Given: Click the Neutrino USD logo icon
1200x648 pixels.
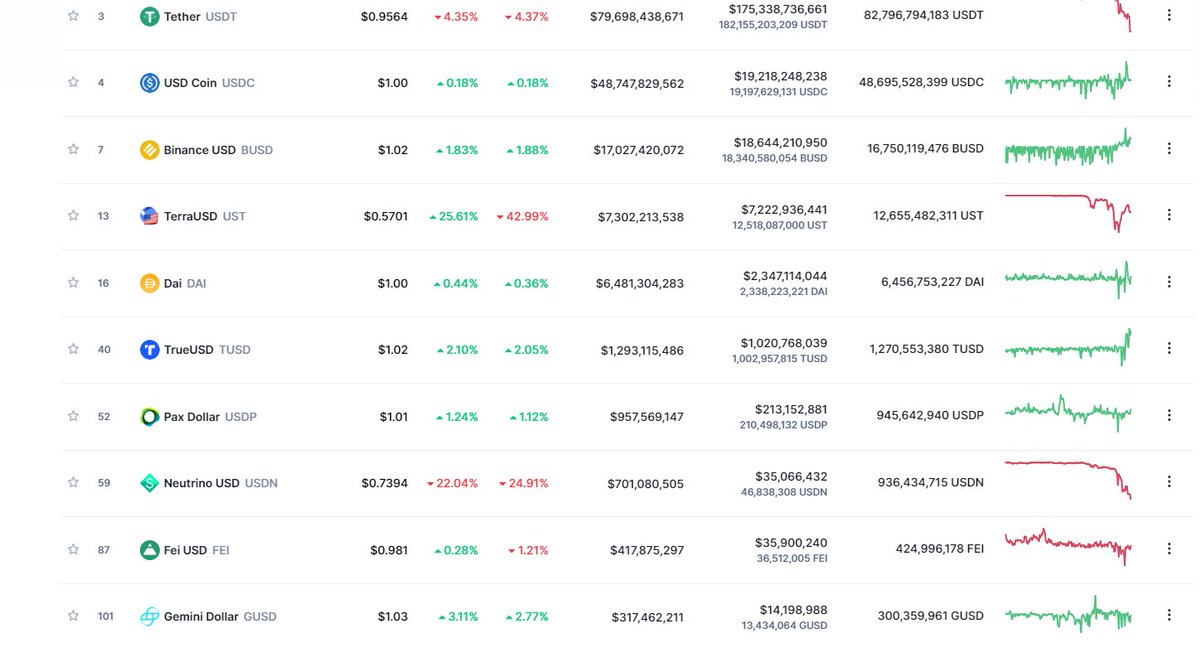Looking at the screenshot, I should point(150,483).
